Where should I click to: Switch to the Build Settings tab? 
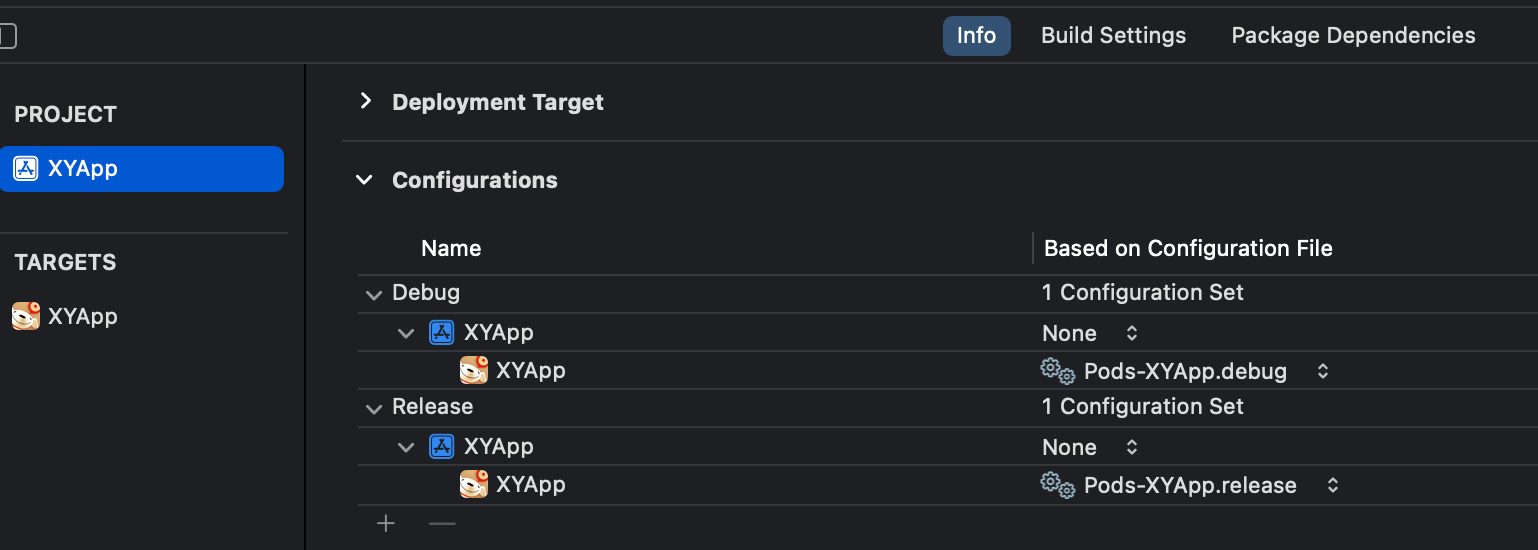pyautogui.click(x=1113, y=36)
